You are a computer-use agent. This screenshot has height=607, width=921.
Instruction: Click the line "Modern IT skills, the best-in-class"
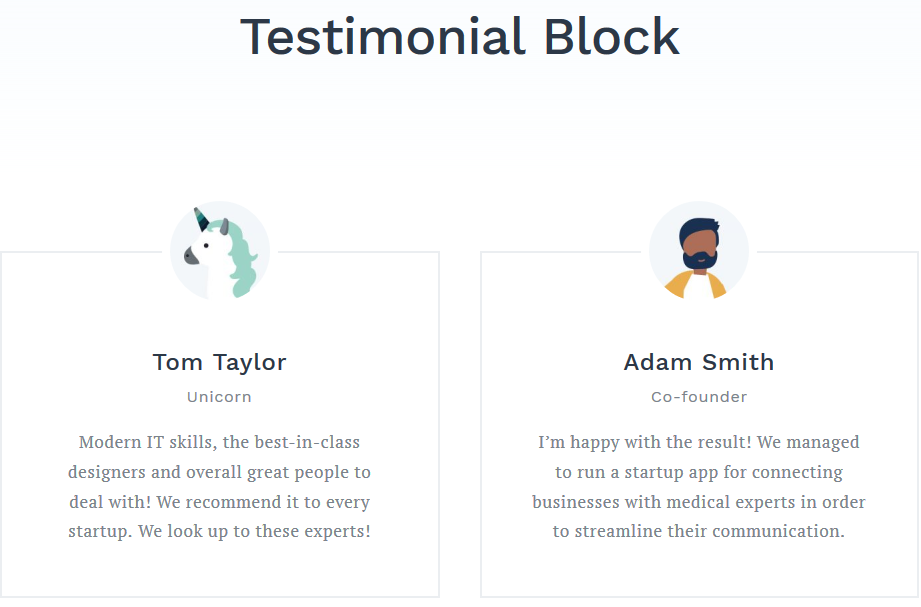click(219, 442)
